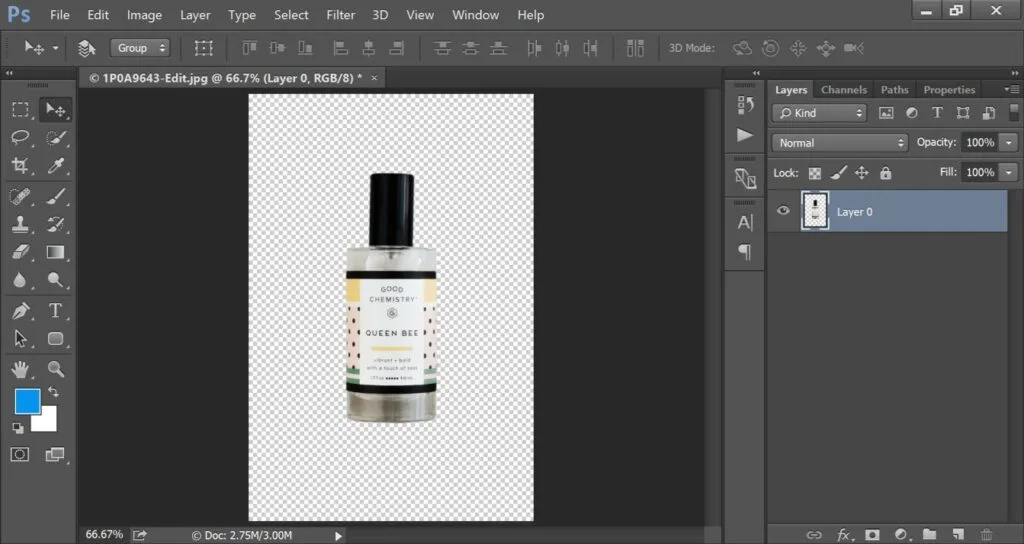Select the Move tool in toolbox

[x=56, y=110]
